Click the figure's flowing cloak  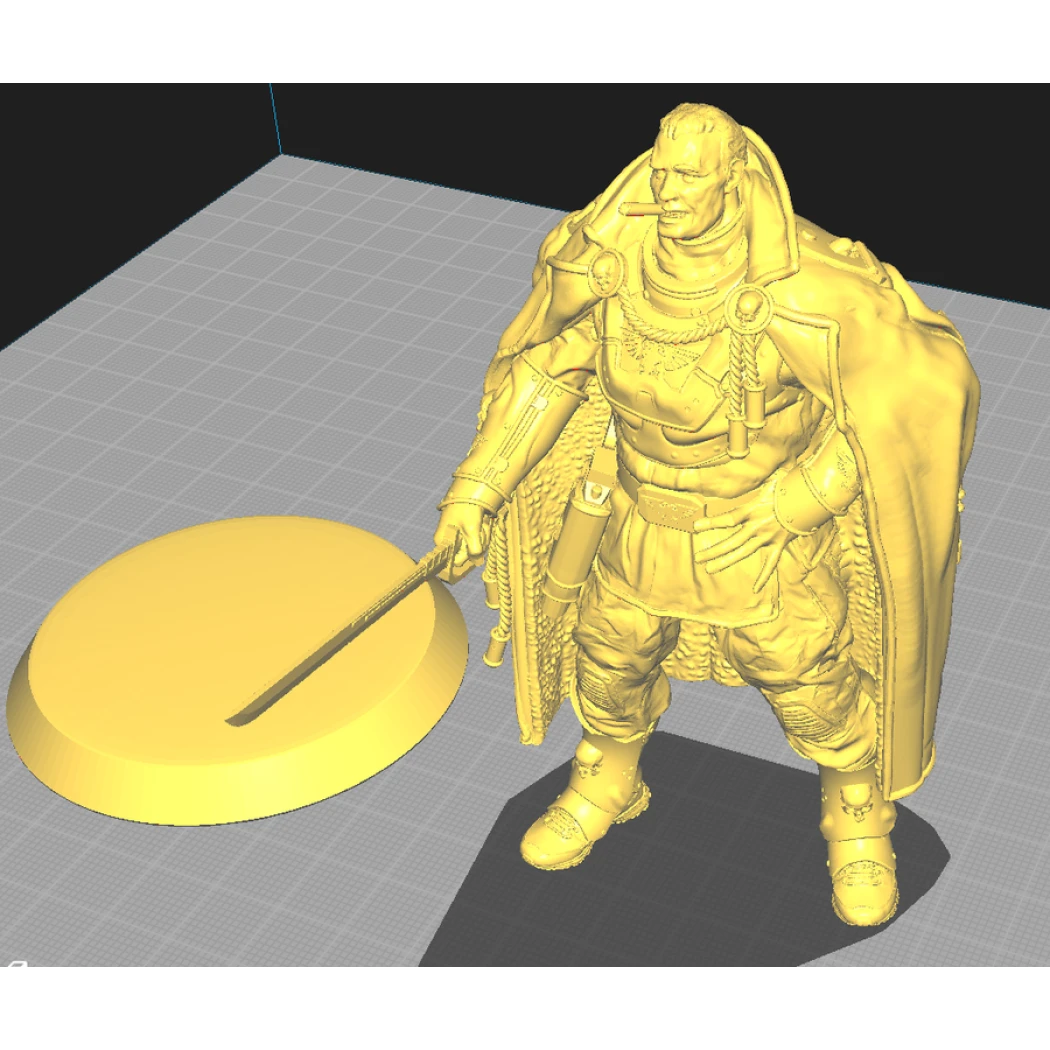click(x=900, y=450)
